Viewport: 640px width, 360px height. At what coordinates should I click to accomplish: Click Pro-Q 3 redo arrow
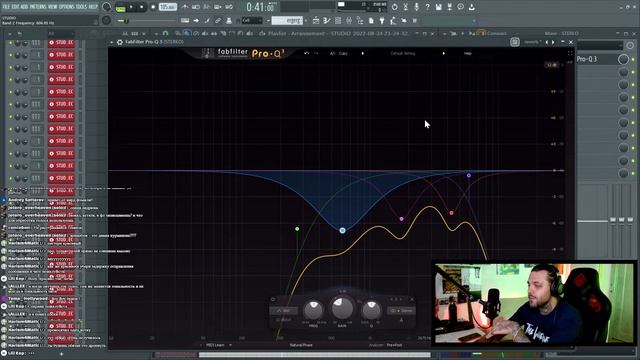point(316,53)
